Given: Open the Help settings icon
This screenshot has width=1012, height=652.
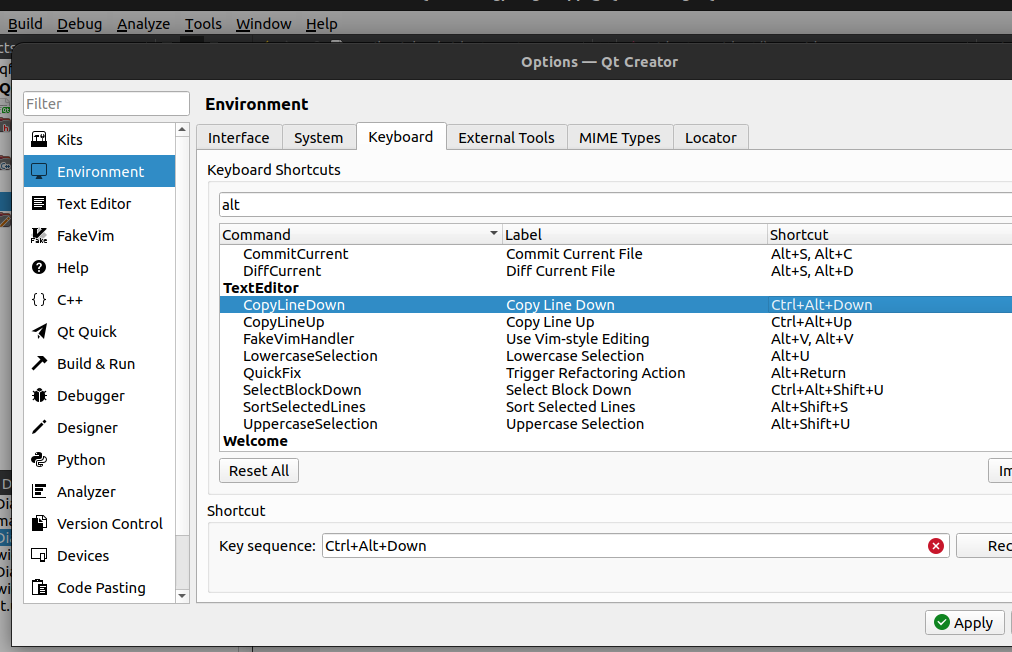Looking at the screenshot, I should pos(40,268).
